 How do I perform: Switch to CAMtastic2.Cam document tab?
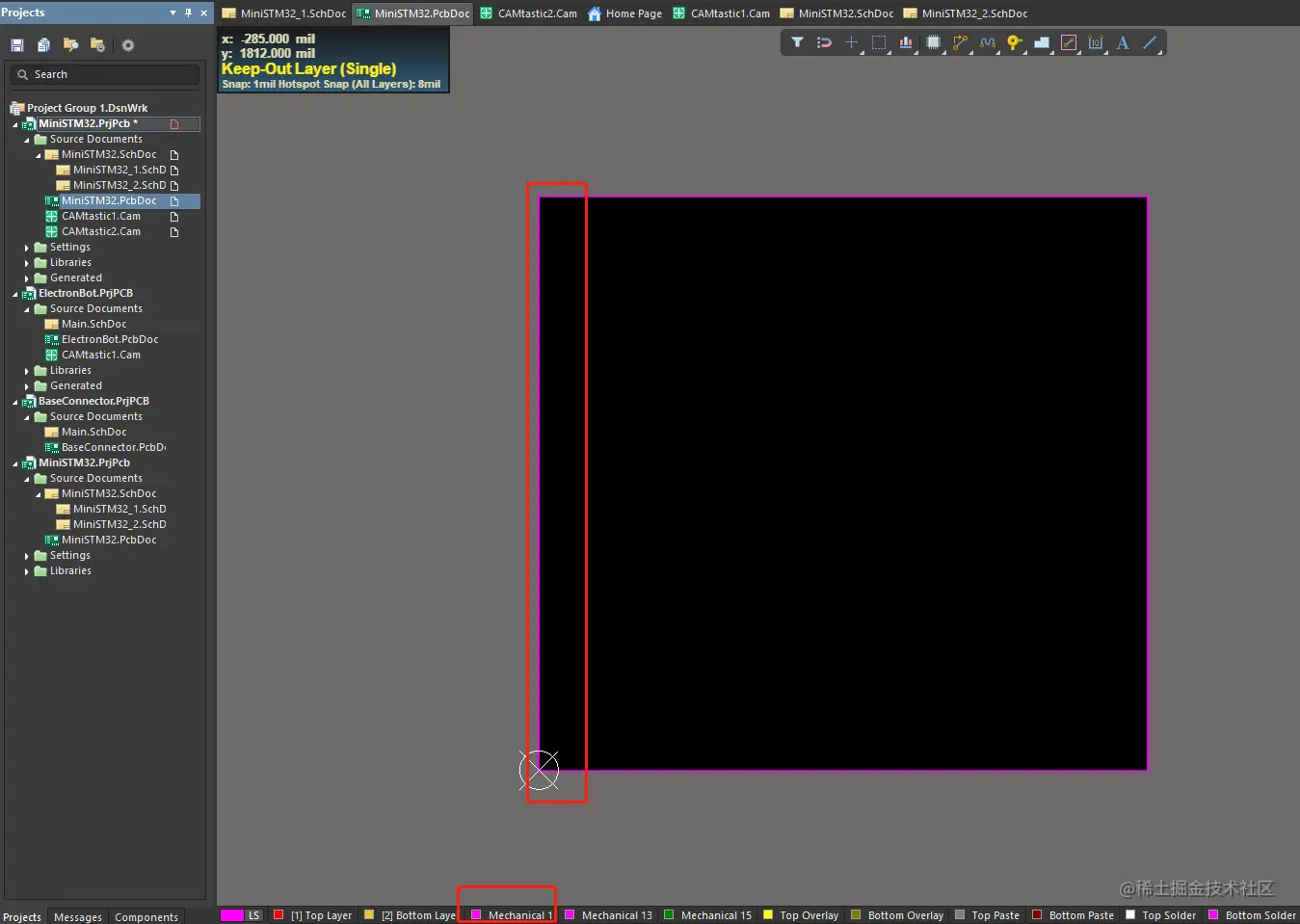528,13
